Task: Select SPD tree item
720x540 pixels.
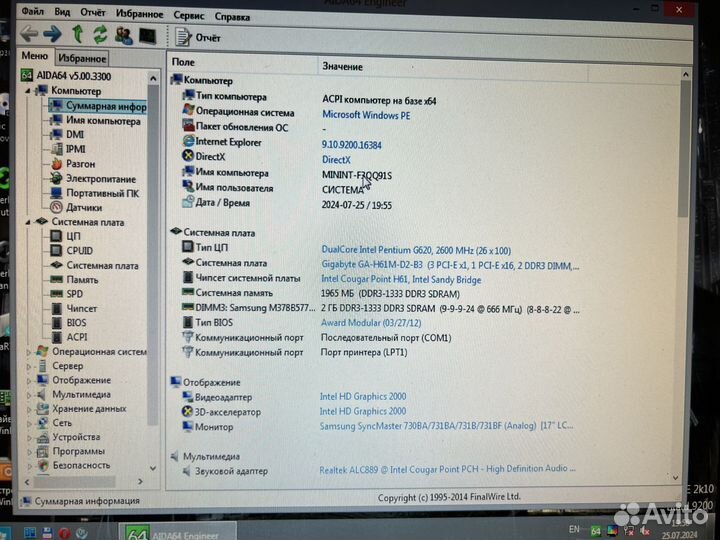Action: pyautogui.click(x=67, y=294)
